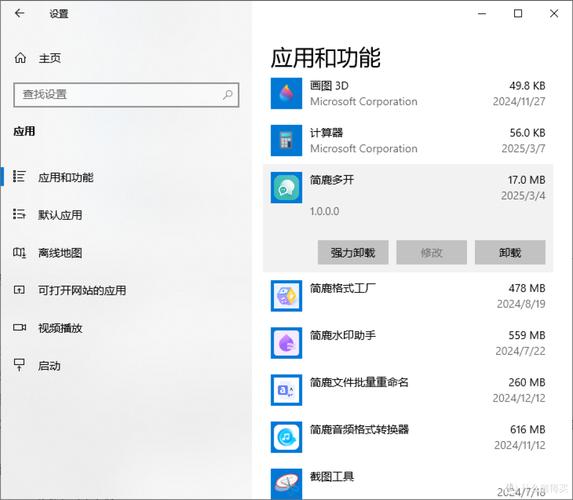Click the 主页 label
The width and height of the screenshot is (573, 500).
click(50, 58)
